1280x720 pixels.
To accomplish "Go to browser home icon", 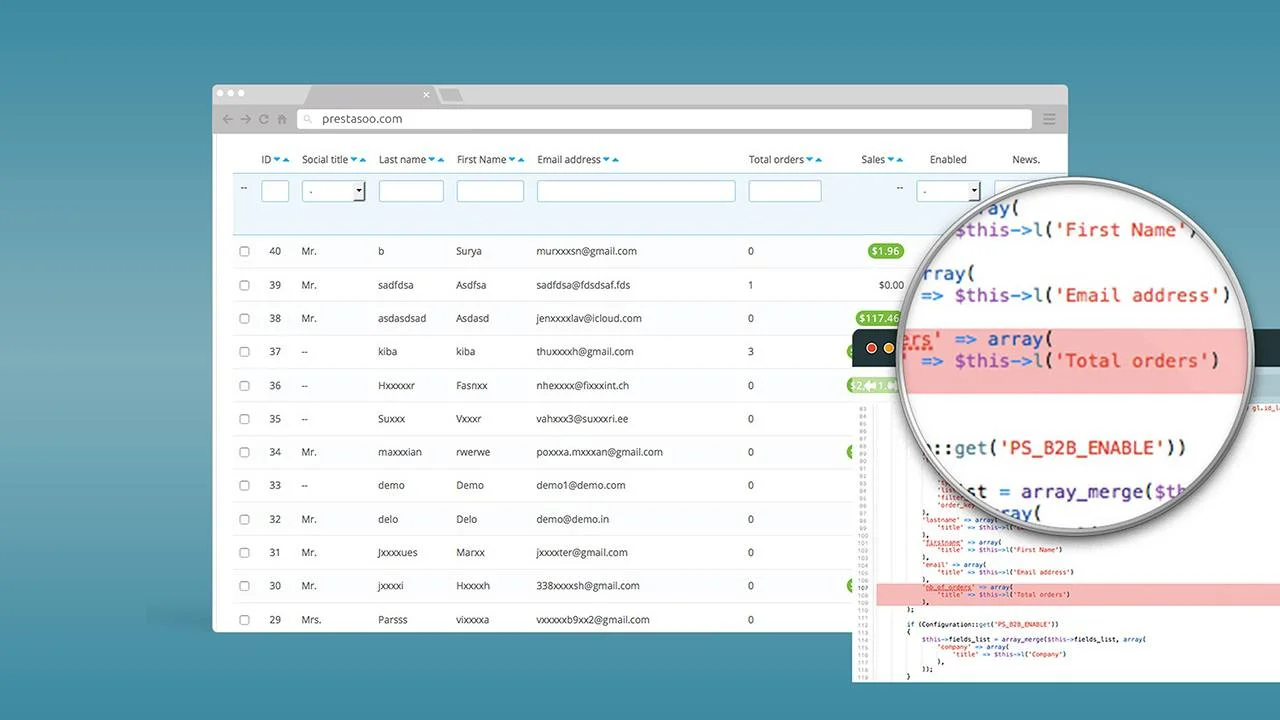I will tap(282, 119).
